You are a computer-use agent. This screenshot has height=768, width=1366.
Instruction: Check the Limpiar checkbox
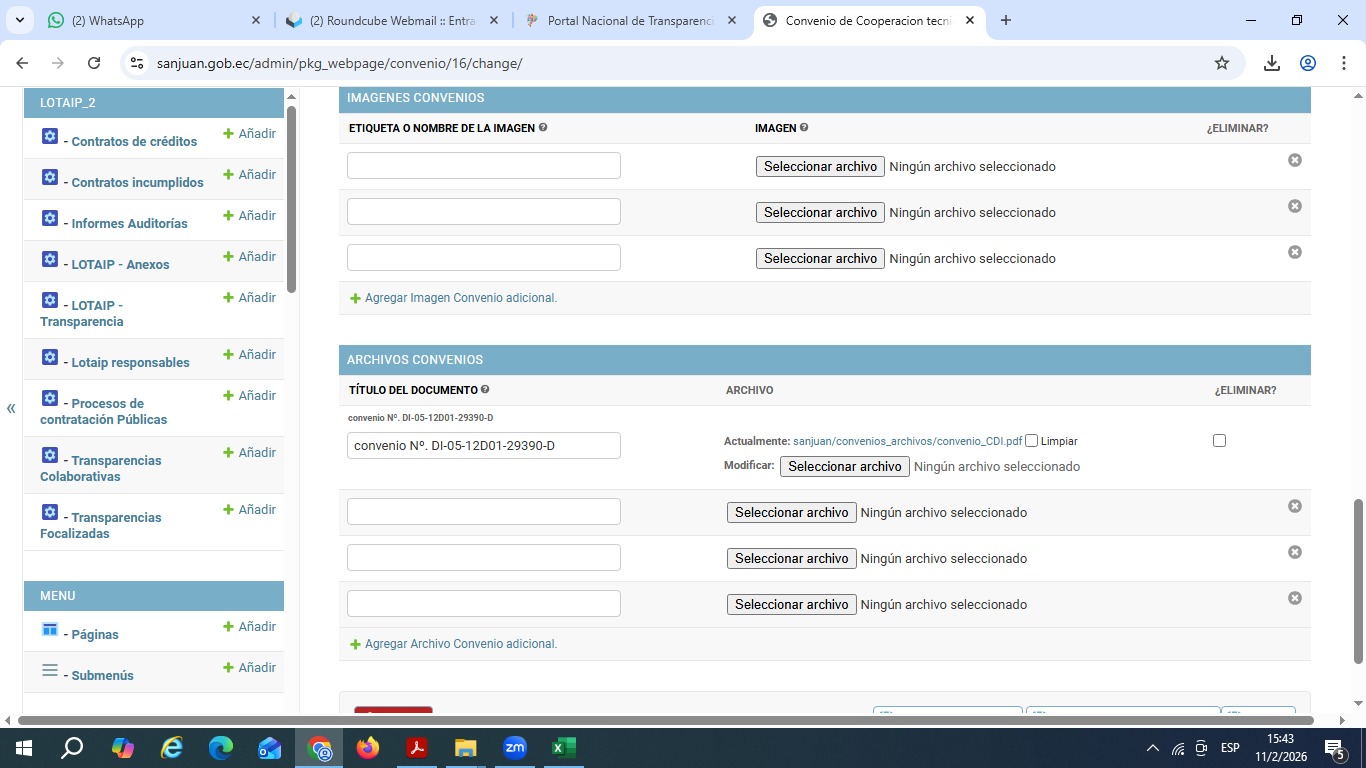point(1032,441)
